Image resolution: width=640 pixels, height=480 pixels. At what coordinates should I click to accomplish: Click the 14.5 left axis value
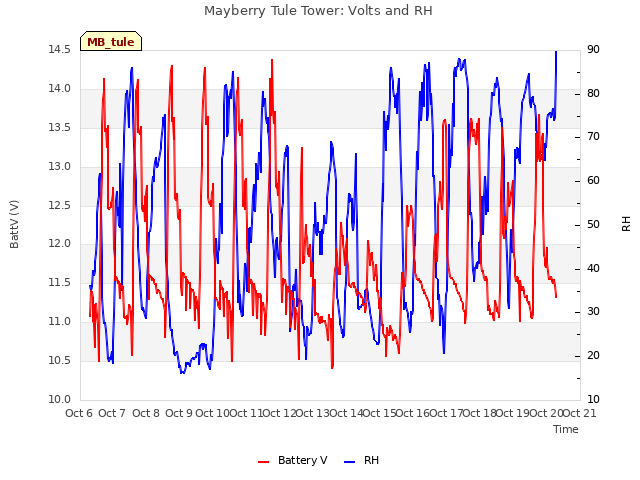click(x=60, y=50)
